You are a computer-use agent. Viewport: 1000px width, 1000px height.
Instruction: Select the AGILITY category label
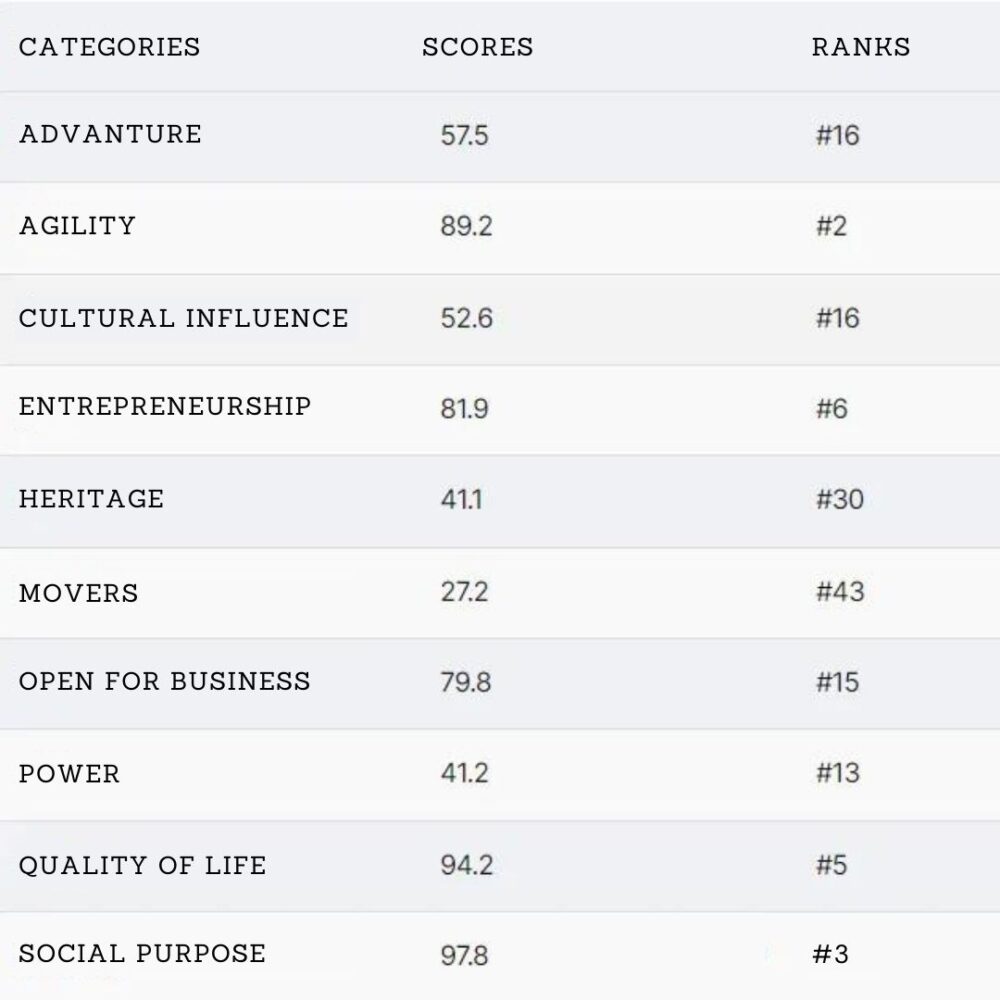click(x=77, y=226)
